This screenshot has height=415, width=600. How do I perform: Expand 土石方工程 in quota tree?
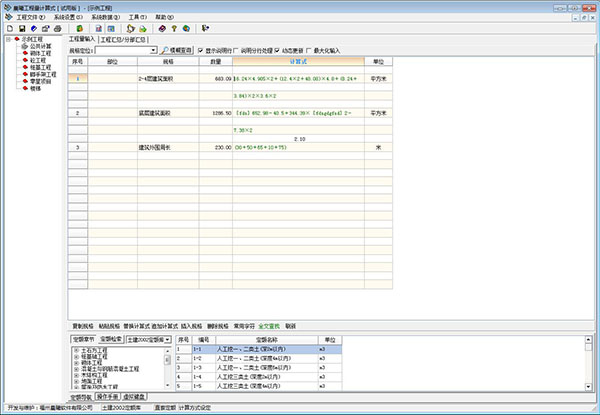point(77,350)
